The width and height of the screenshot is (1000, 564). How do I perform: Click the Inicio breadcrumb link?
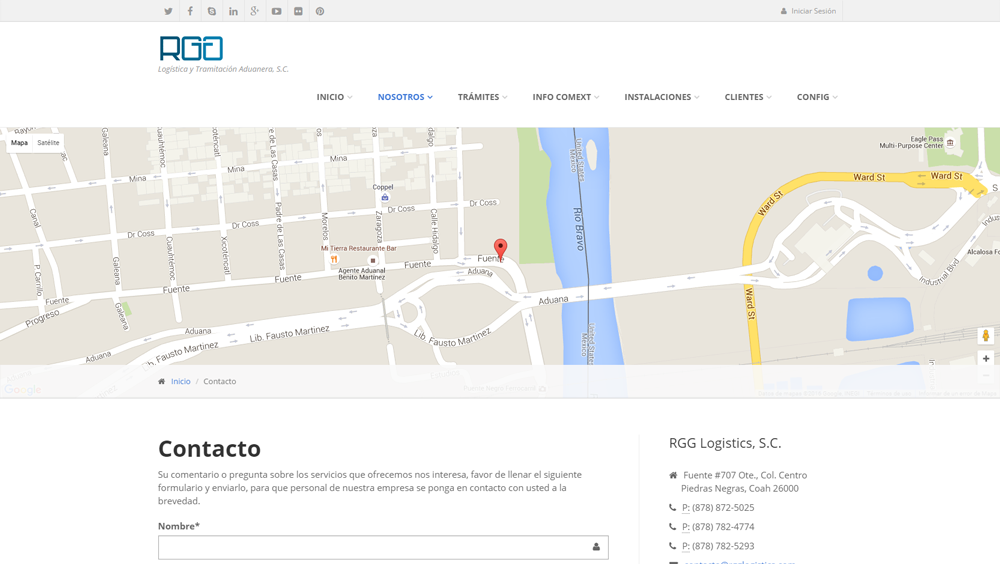coord(180,382)
